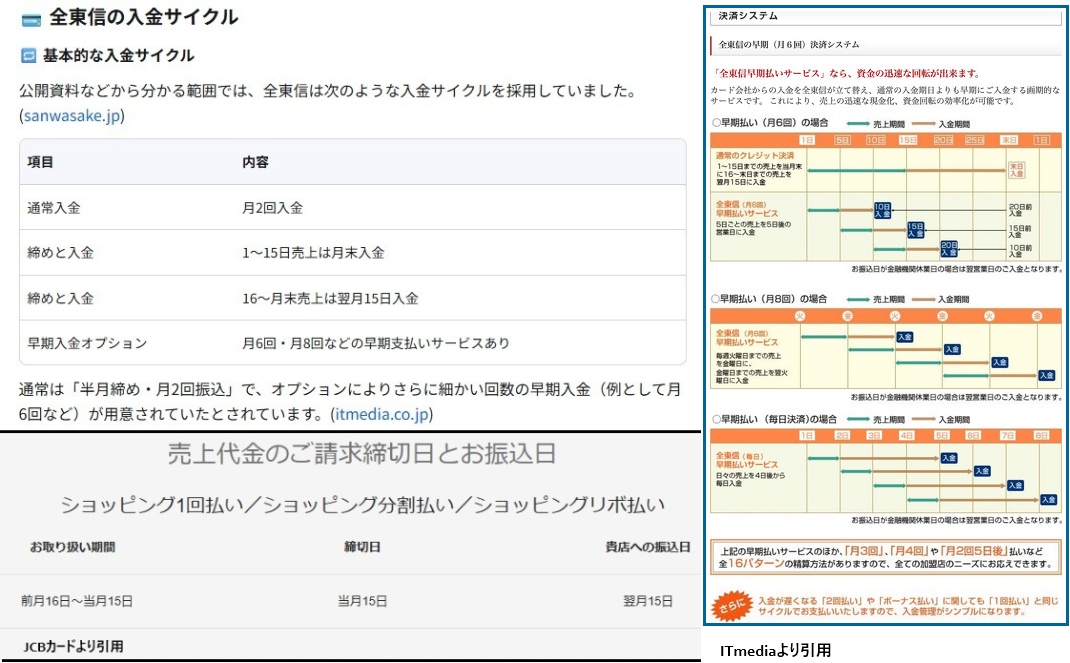This screenshot has width=1070, height=663.
Task: Click the 項目 table column header
Action: coord(40,162)
